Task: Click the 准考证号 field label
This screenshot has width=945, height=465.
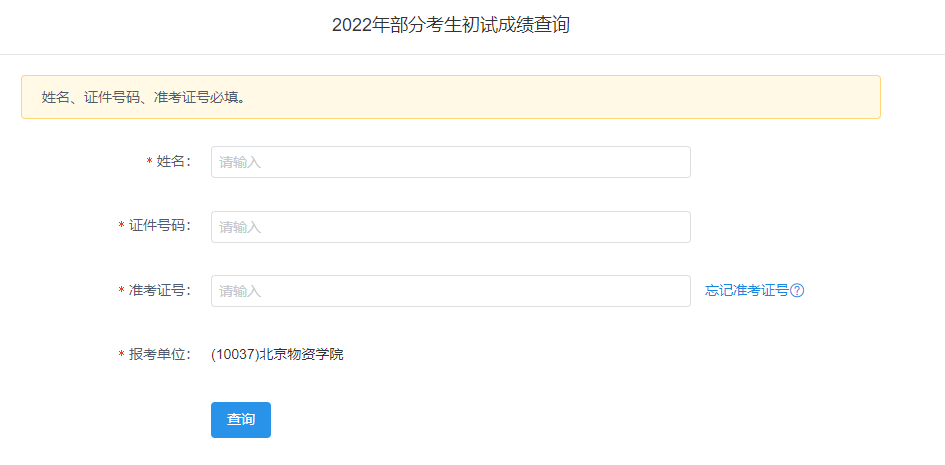Action: [159, 290]
